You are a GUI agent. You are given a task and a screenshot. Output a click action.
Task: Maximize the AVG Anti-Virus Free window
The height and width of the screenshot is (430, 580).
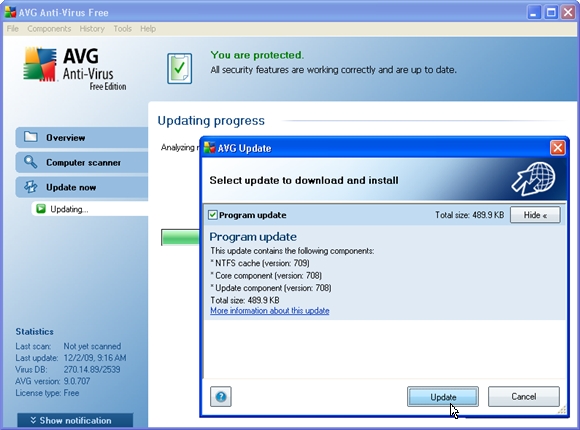[551, 12]
